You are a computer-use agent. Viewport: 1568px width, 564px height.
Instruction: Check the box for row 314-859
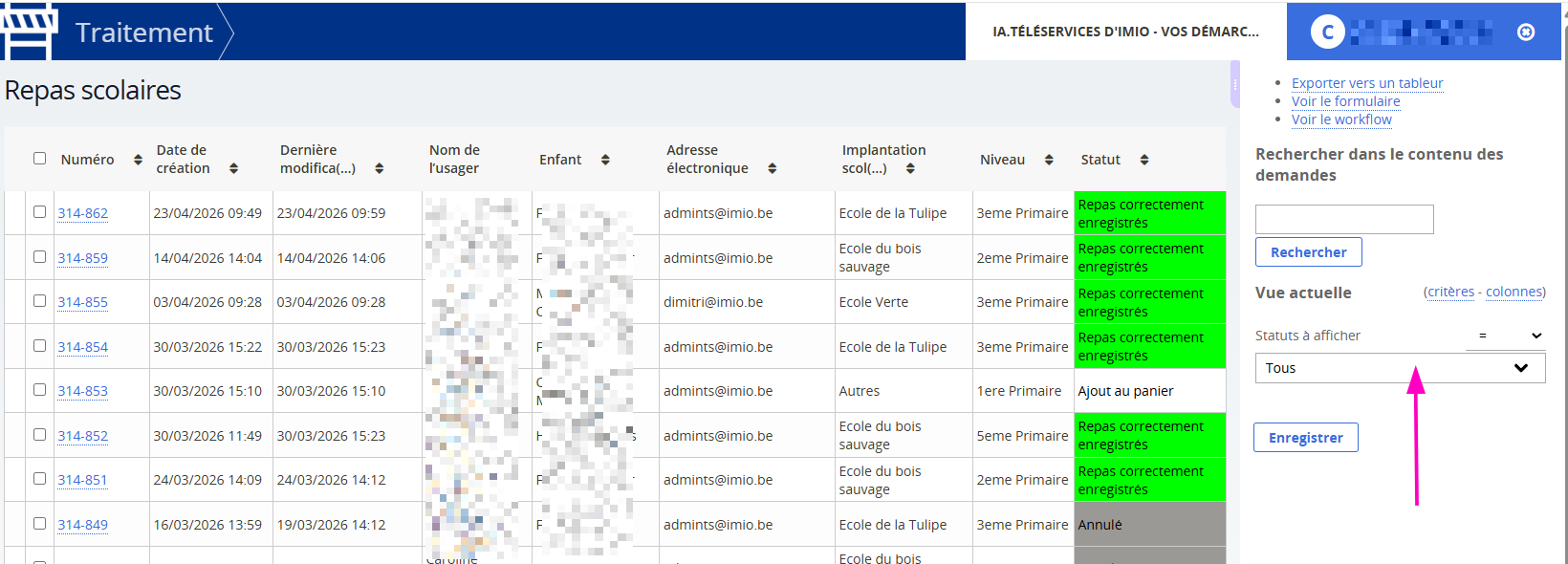39,256
